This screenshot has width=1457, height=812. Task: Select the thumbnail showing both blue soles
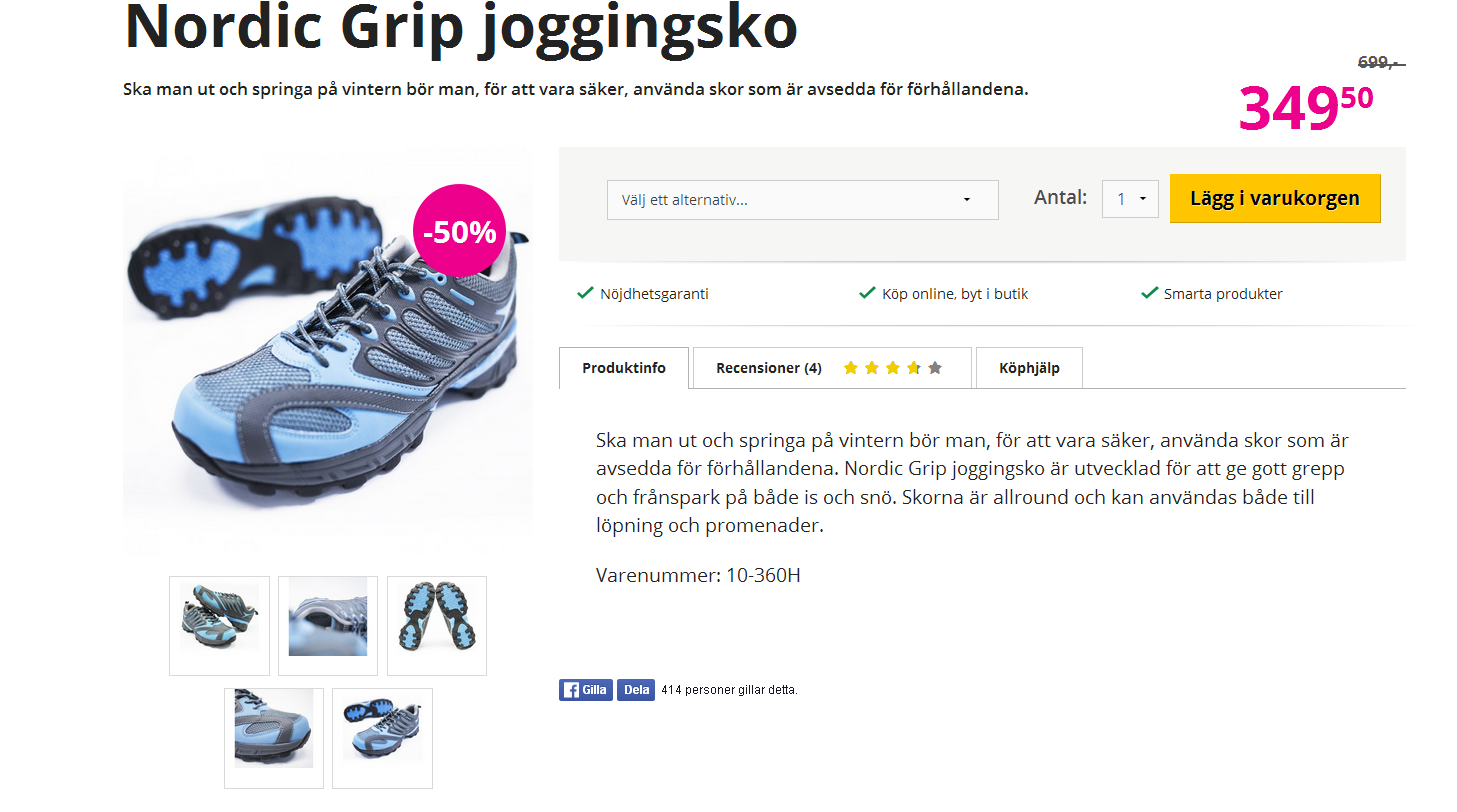click(x=437, y=626)
